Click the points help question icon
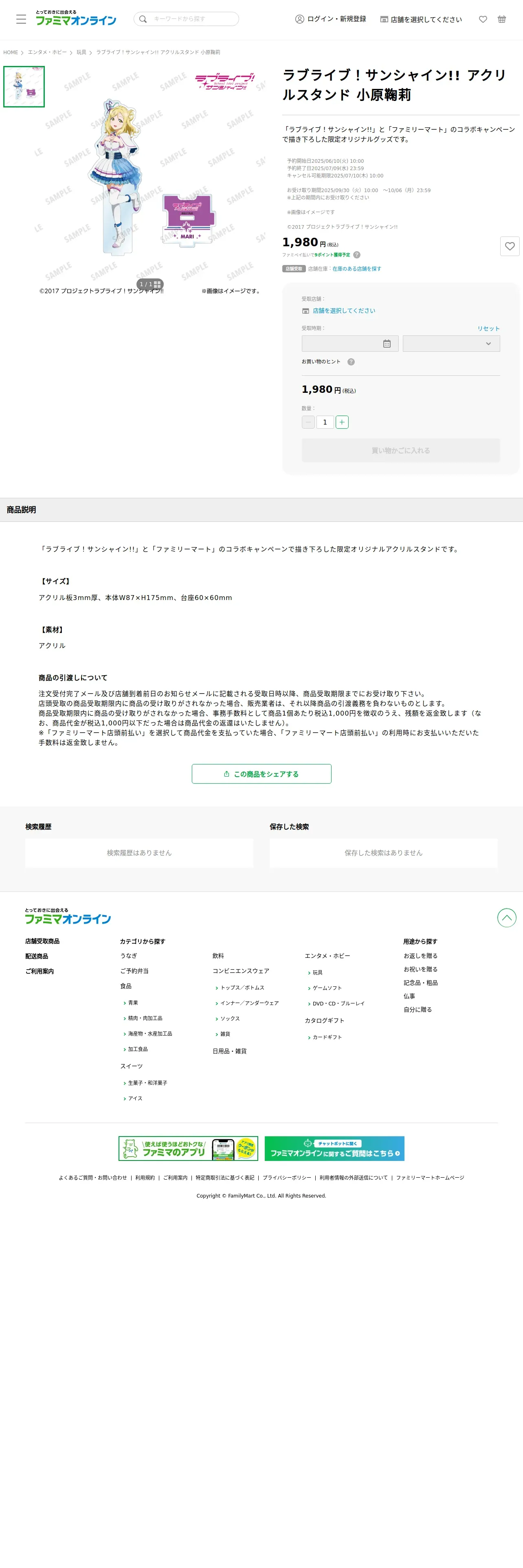Viewport: 523px width, 1568px height. coord(357,255)
